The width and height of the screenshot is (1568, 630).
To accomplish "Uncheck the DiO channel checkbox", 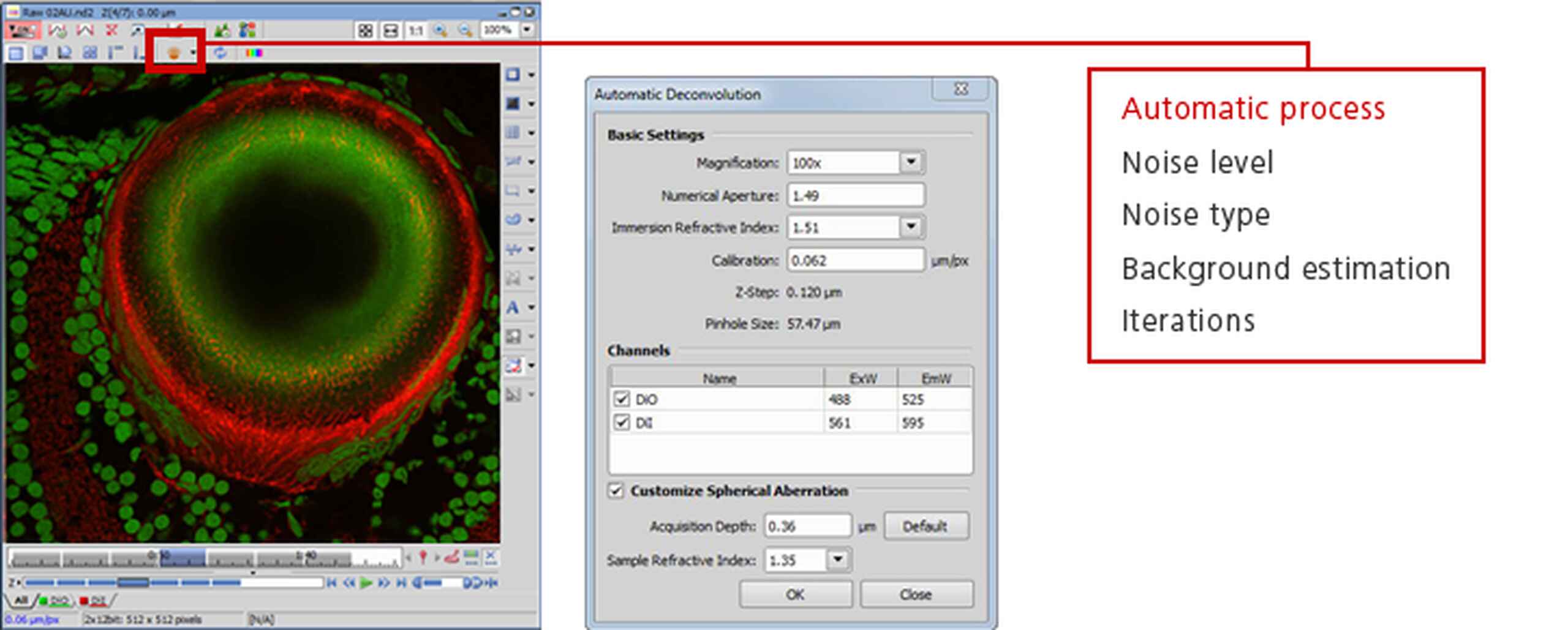I will pyautogui.click(x=622, y=399).
